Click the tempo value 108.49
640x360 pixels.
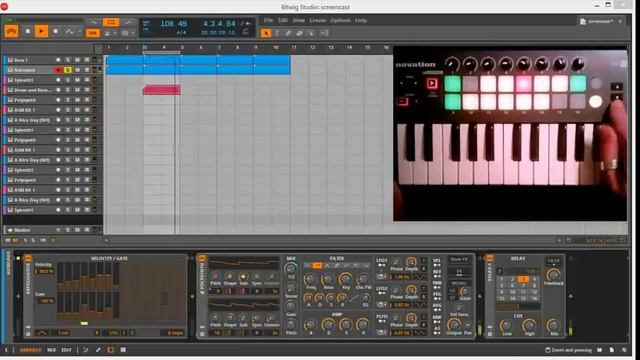pyautogui.click(x=173, y=24)
